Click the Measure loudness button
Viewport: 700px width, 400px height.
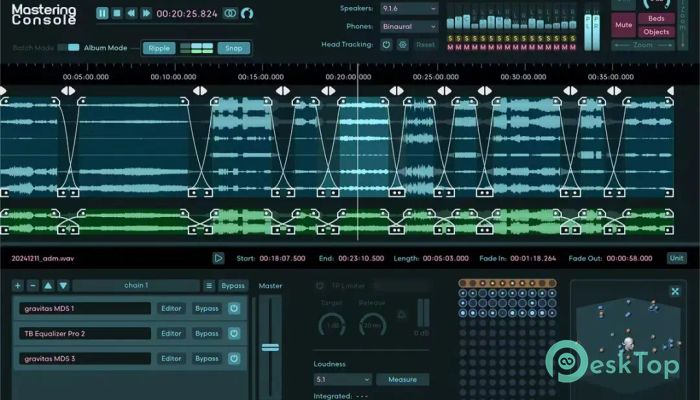tap(403, 380)
